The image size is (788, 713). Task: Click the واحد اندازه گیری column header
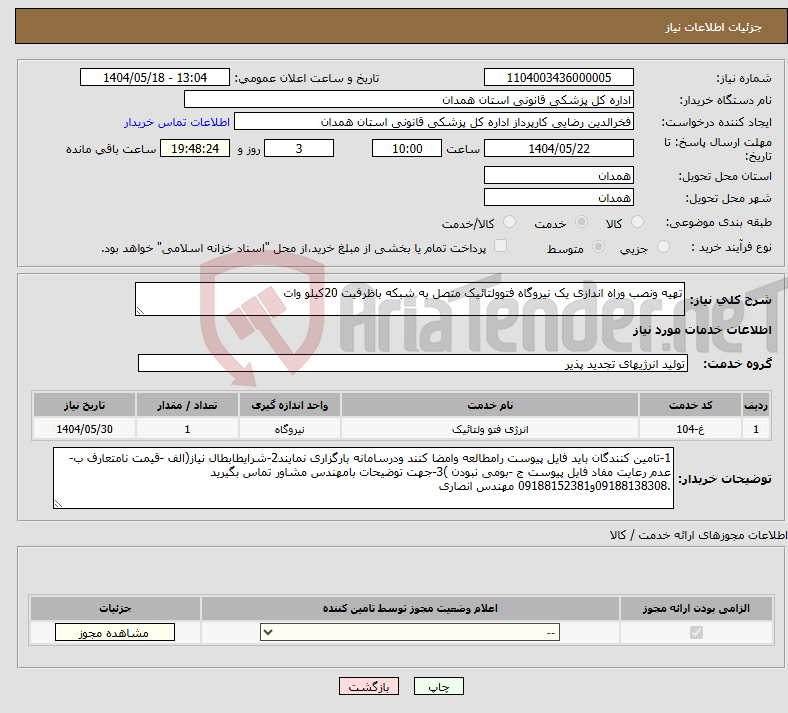(x=289, y=405)
